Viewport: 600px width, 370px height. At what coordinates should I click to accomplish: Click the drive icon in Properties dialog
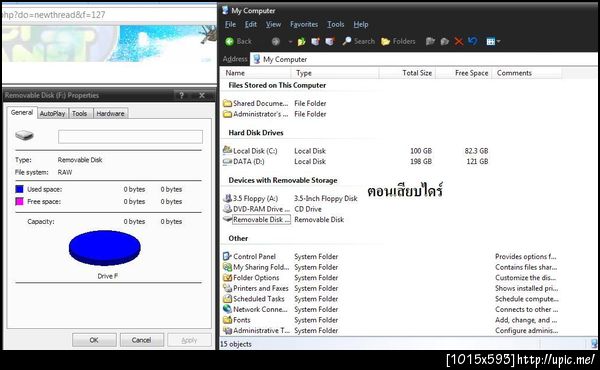click(x=24, y=135)
